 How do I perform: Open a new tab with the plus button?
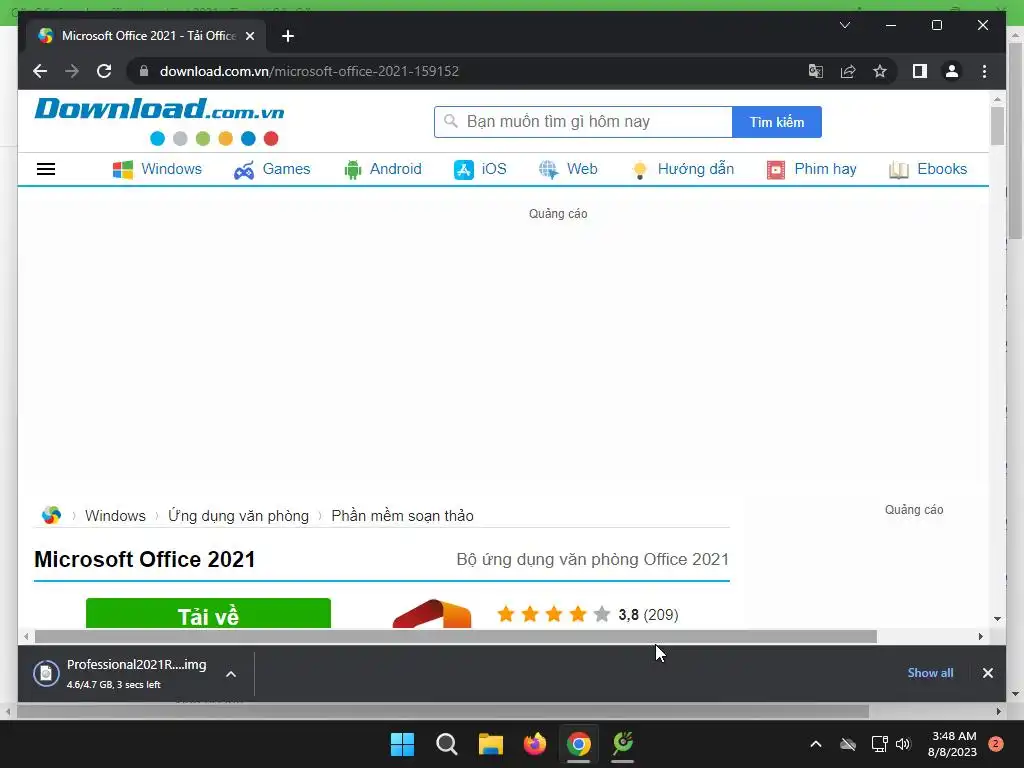pyautogui.click(x=287, y=36)
